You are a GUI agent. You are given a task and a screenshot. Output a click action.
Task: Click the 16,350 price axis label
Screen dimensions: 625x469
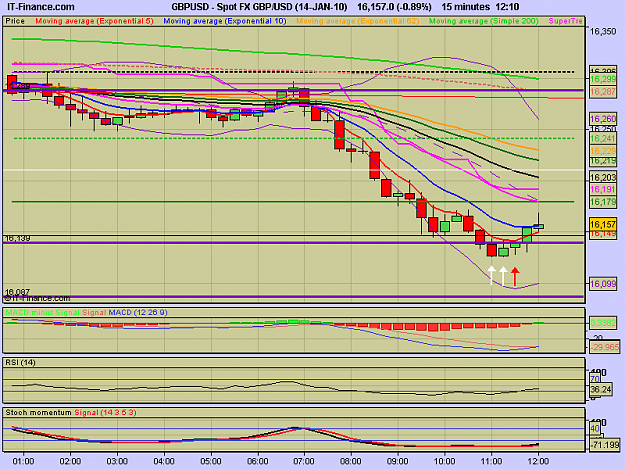pyautogui.click(x=603, y=31)
